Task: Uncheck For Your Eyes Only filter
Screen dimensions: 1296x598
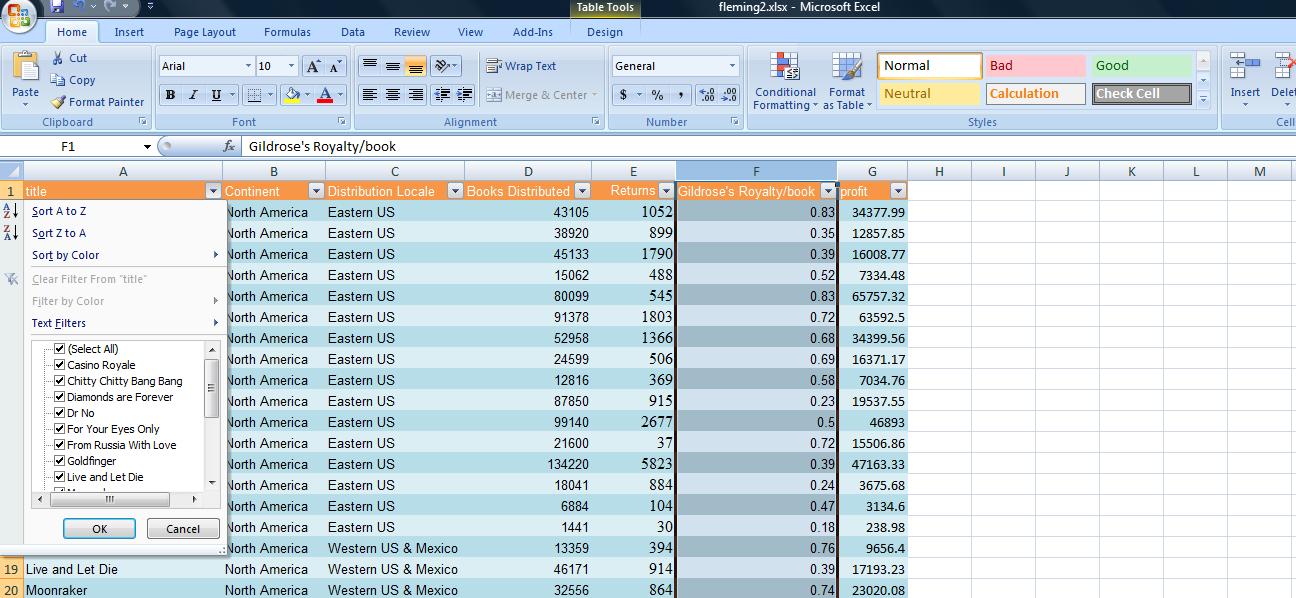Action: click(x=60, y=429)
